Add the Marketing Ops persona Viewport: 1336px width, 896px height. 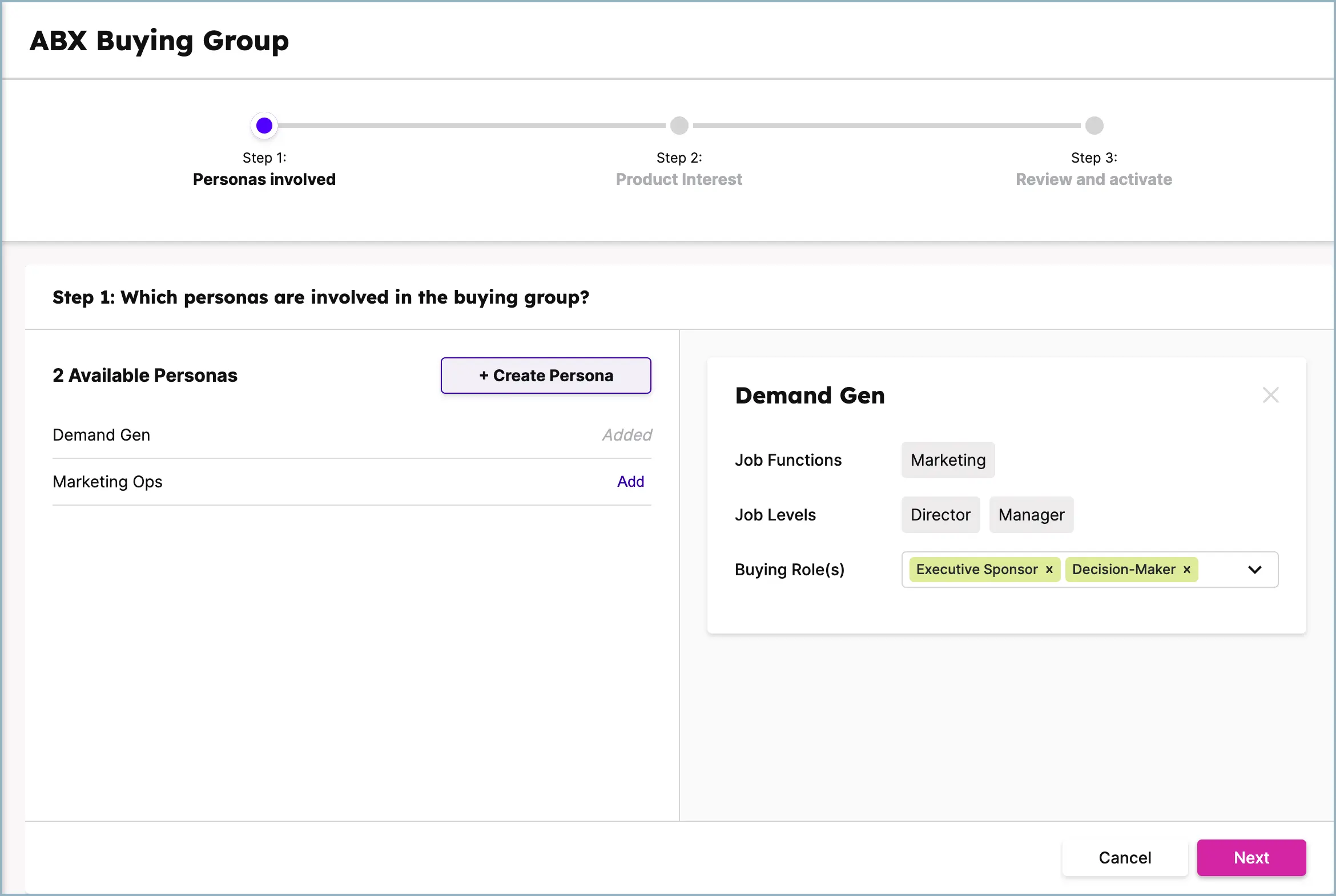630,482
